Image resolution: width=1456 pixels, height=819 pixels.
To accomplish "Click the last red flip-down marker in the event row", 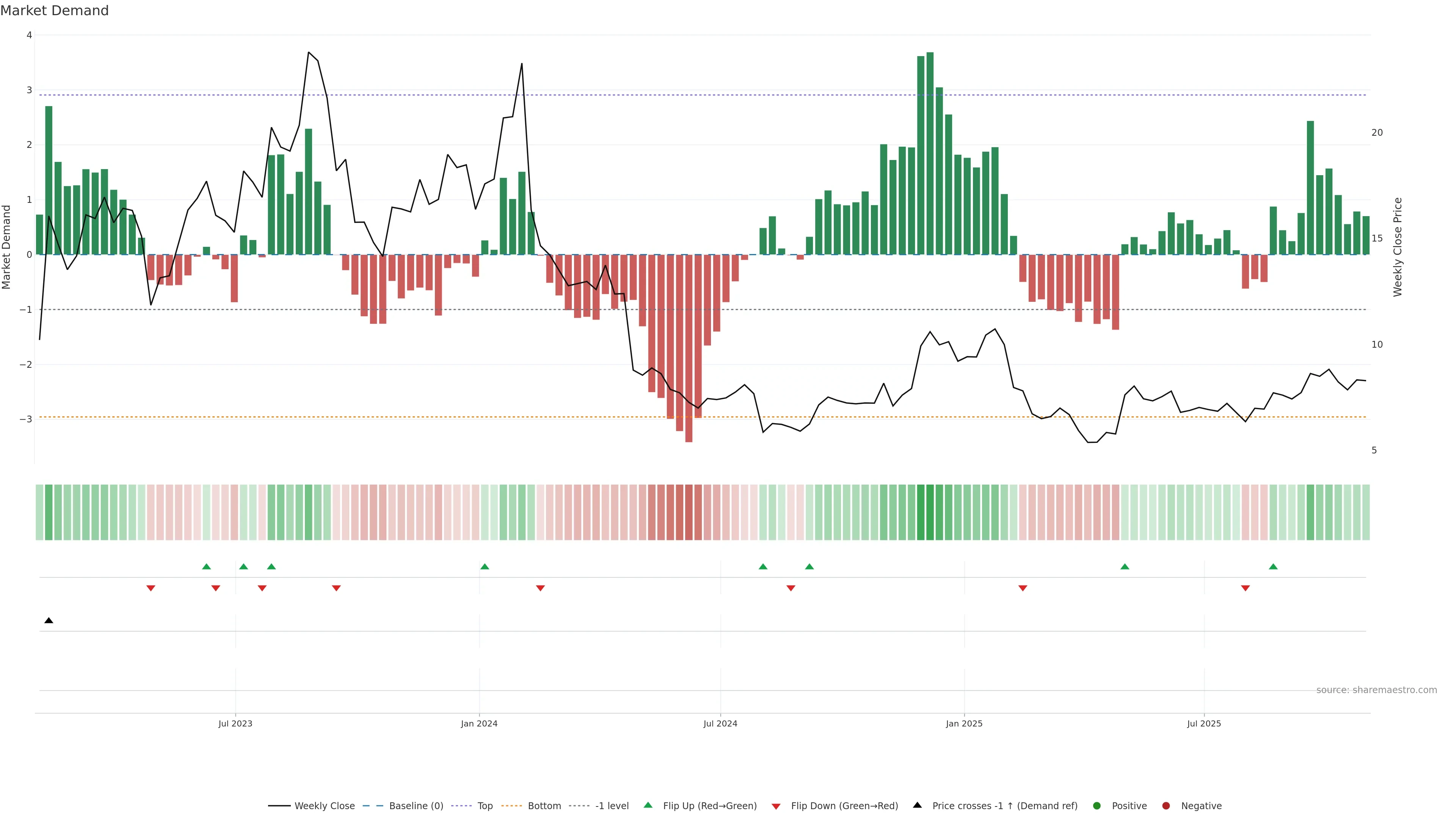I will tap(1245, 588).
